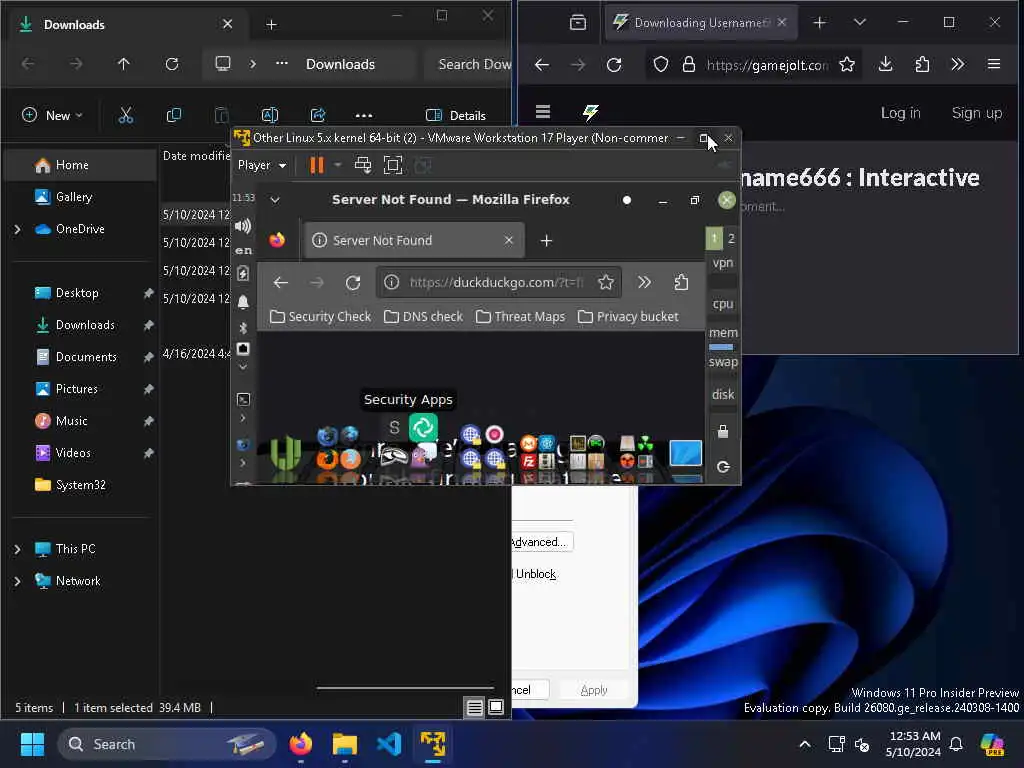Click the vpn monitor in guest panel
1024x768 pixels.
pyautogui.click(x=722, y=263)
